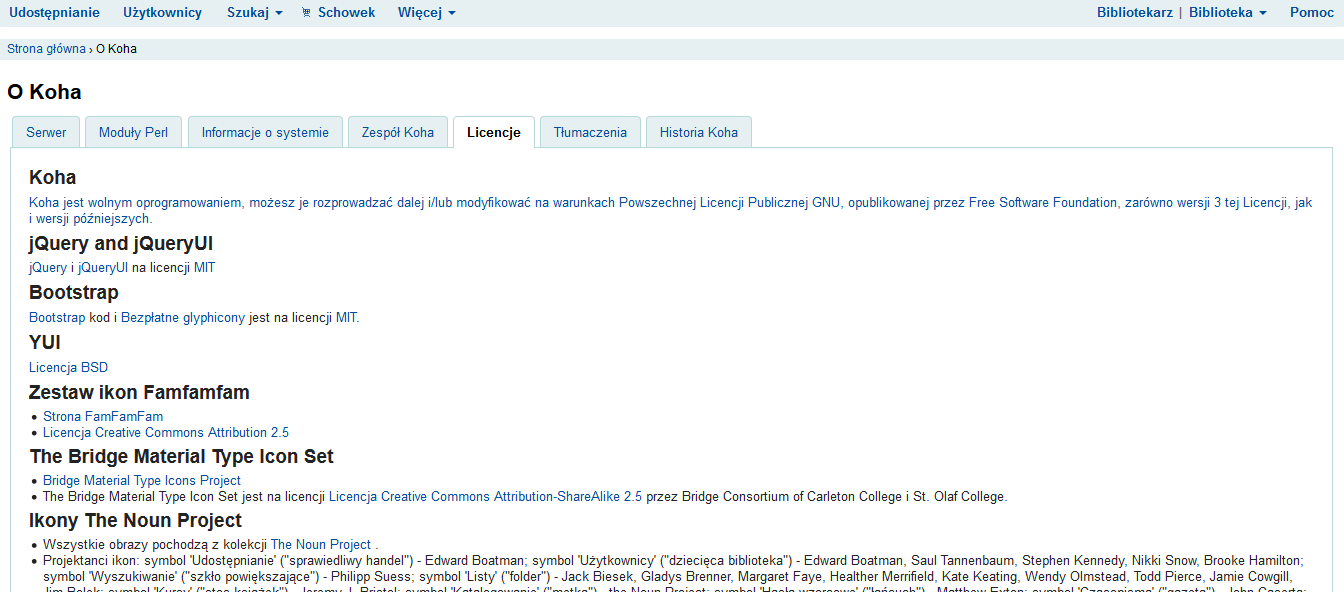
Task: Switch to the Serwer tab
Action: click(x=46, y=132)
